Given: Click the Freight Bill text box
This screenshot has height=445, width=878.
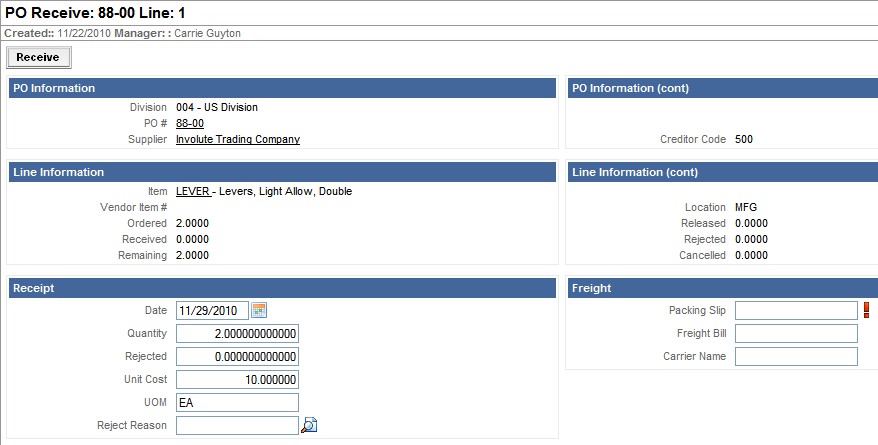Looking at the screenshot, I should [796, 333].
